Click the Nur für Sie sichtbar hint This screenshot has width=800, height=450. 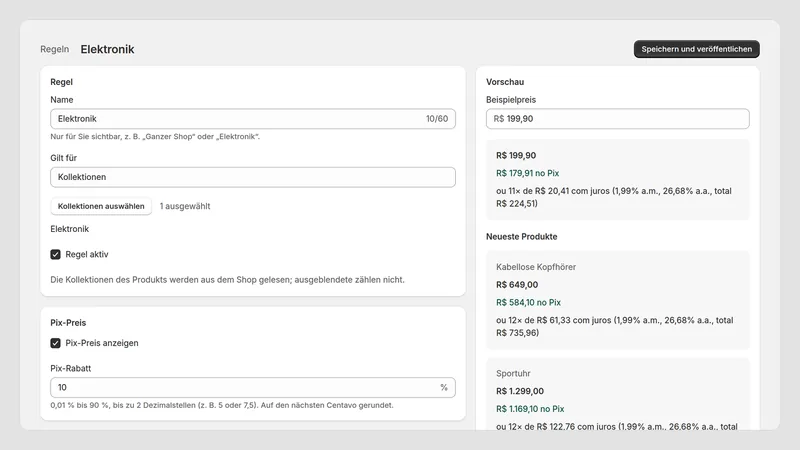155,136
